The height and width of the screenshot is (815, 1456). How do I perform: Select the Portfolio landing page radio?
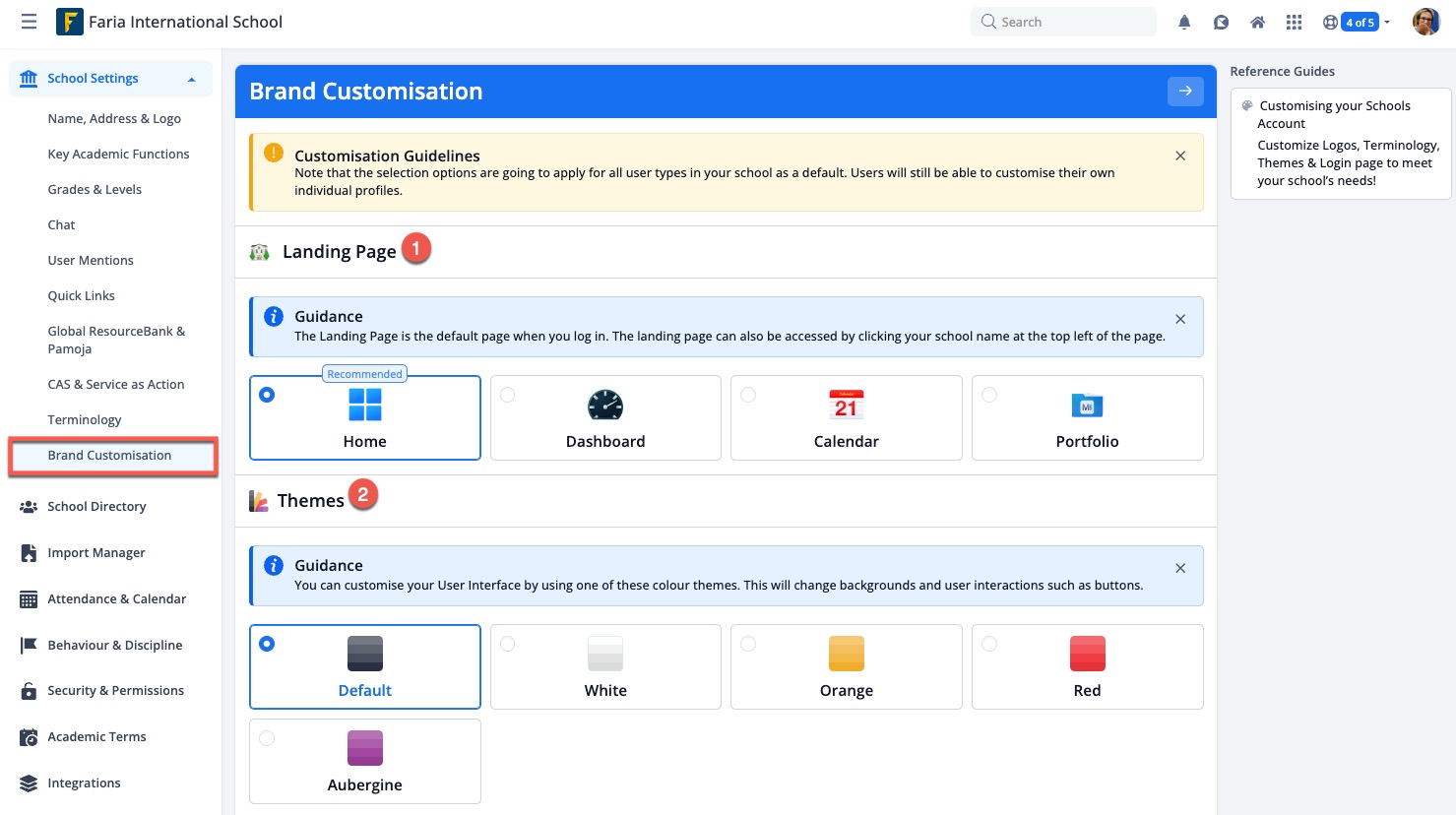coord(989,395)
